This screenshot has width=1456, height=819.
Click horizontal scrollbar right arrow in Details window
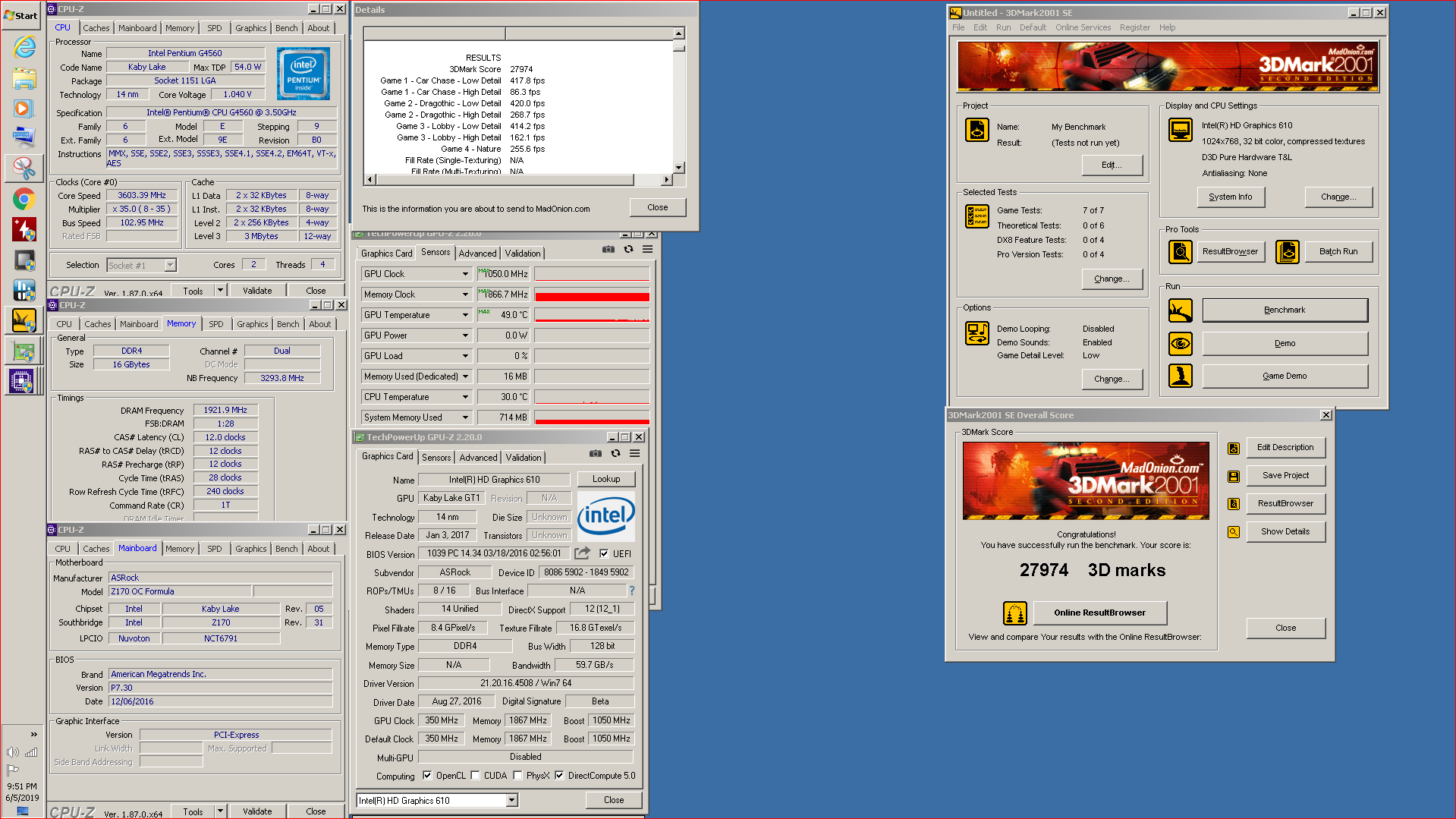click(666, 180)
